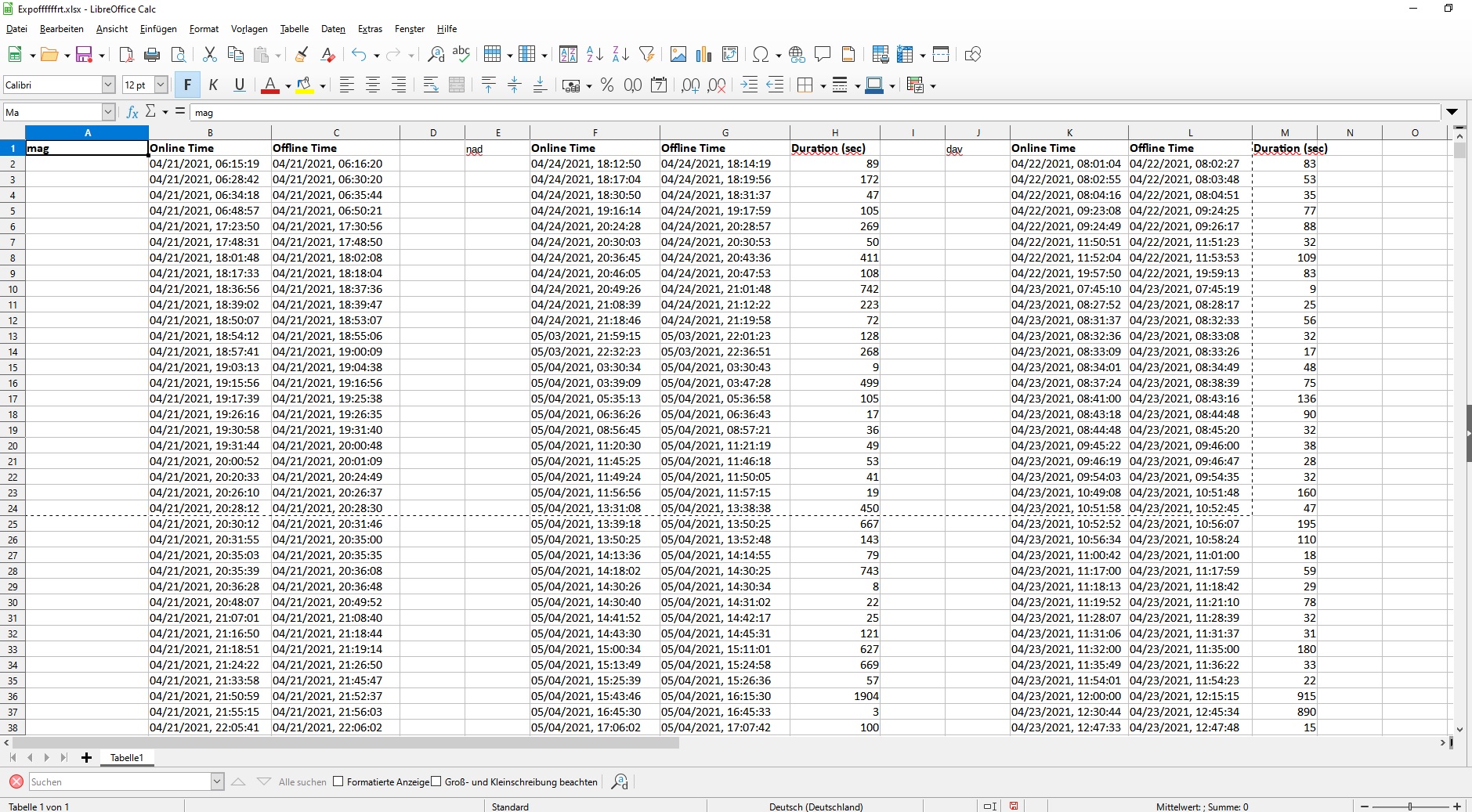Open font size 12 pt dropdown
Screen dimensions: 1472x812
(161, 85)
